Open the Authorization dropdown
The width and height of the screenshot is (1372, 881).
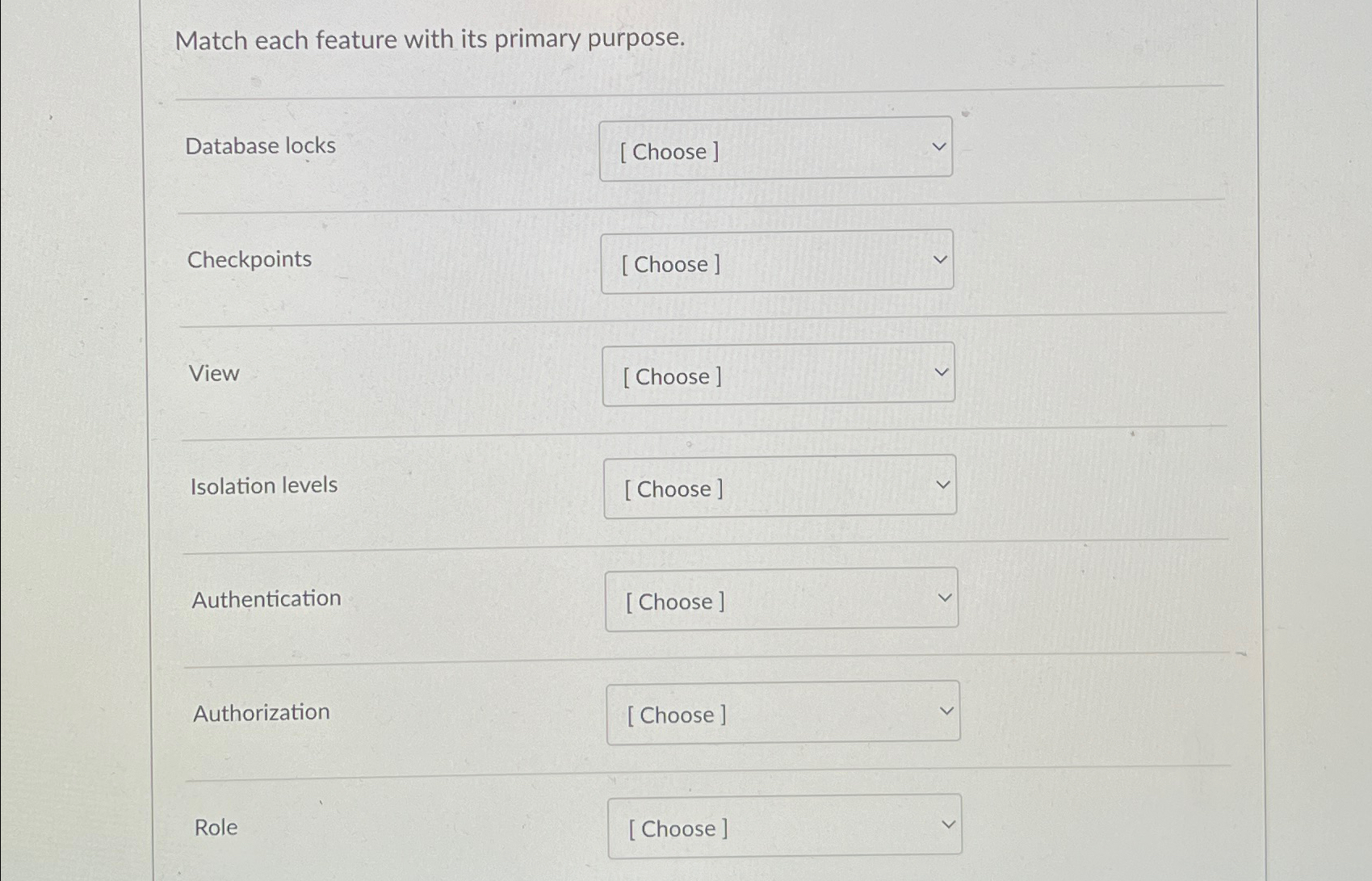(x=782, y=711)
